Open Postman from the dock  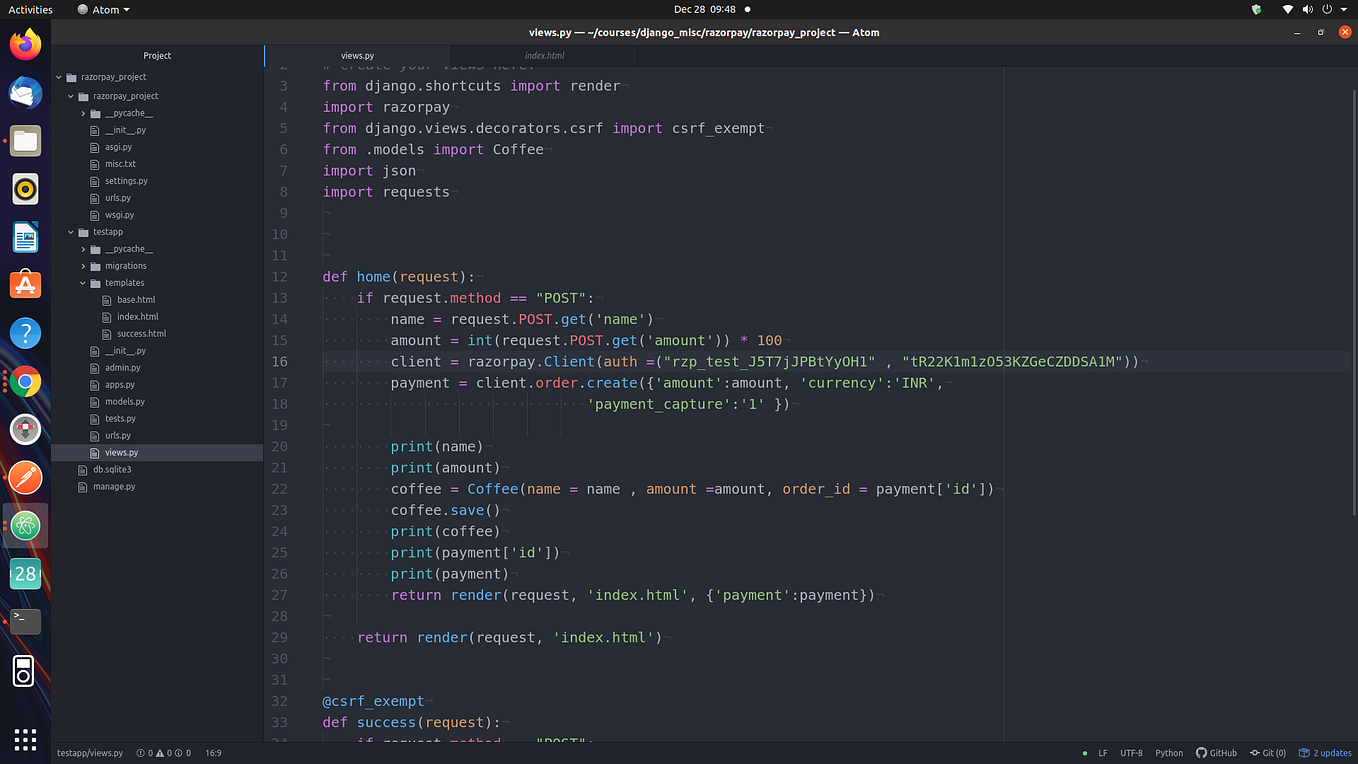26,477
